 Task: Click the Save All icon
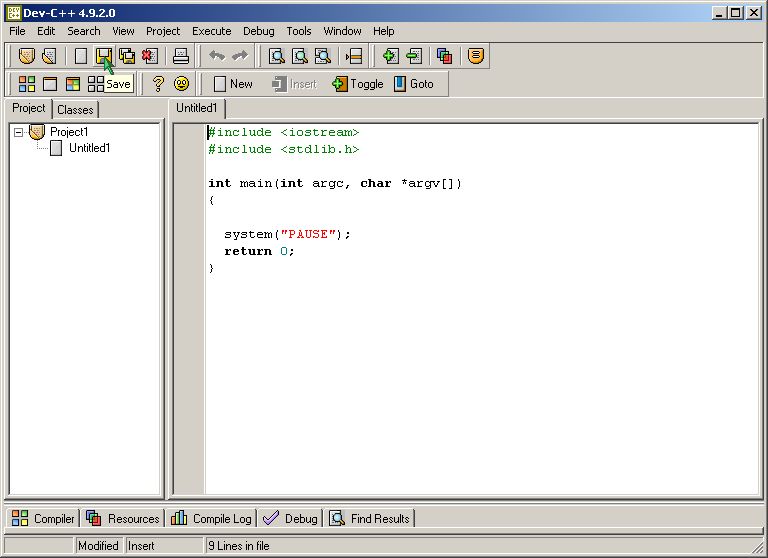127,56
